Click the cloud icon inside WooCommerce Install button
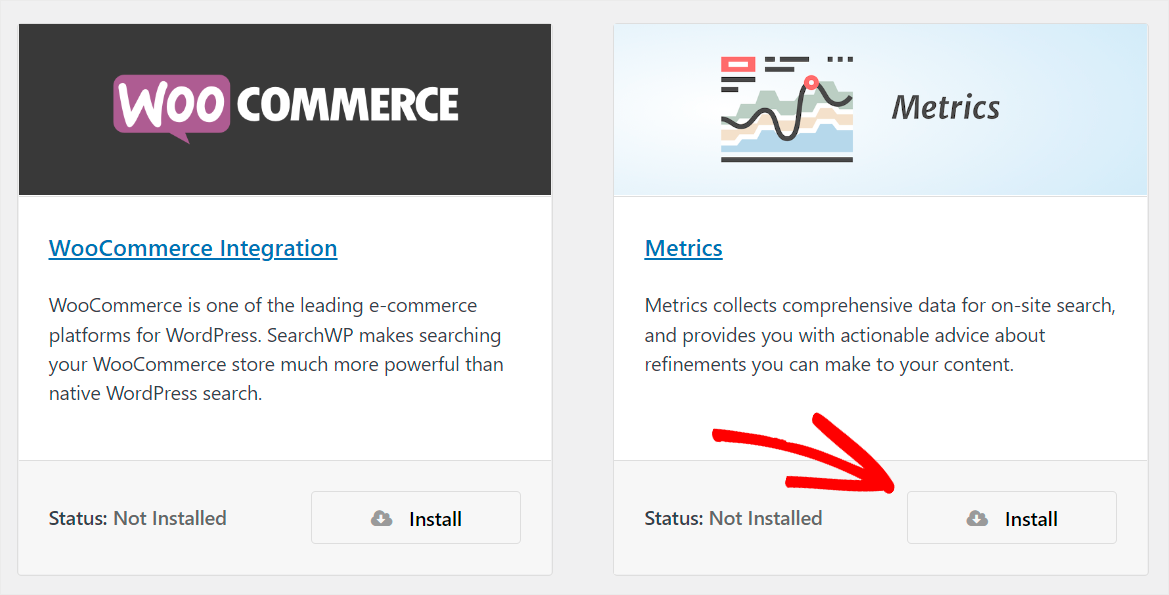The width and height of the screenshot is (1169, 595). pyautogui.click(x=381, y=518)
